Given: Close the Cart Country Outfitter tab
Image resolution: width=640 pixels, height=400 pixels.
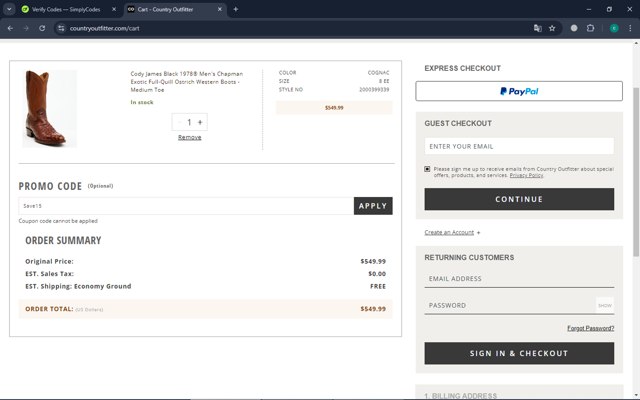Looking at the screenshot, I should coord(220,9).
